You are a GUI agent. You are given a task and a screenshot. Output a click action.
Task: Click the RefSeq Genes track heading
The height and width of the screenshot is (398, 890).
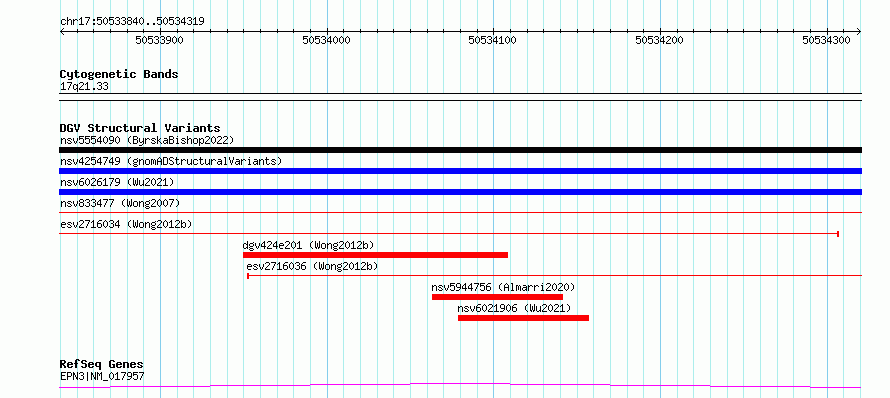[102, 364]
